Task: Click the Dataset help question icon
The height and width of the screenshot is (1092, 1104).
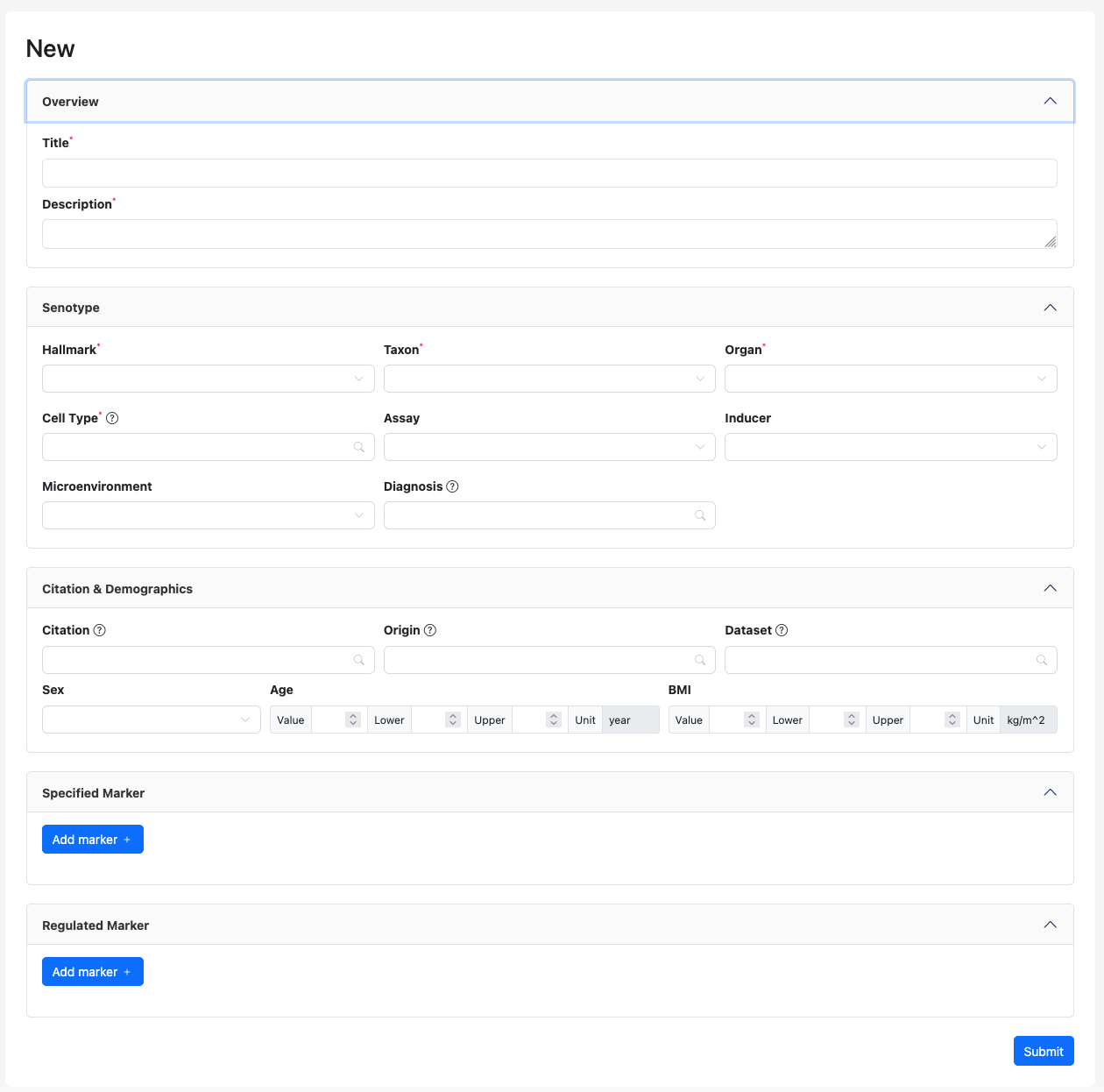Action: (782, 630)
